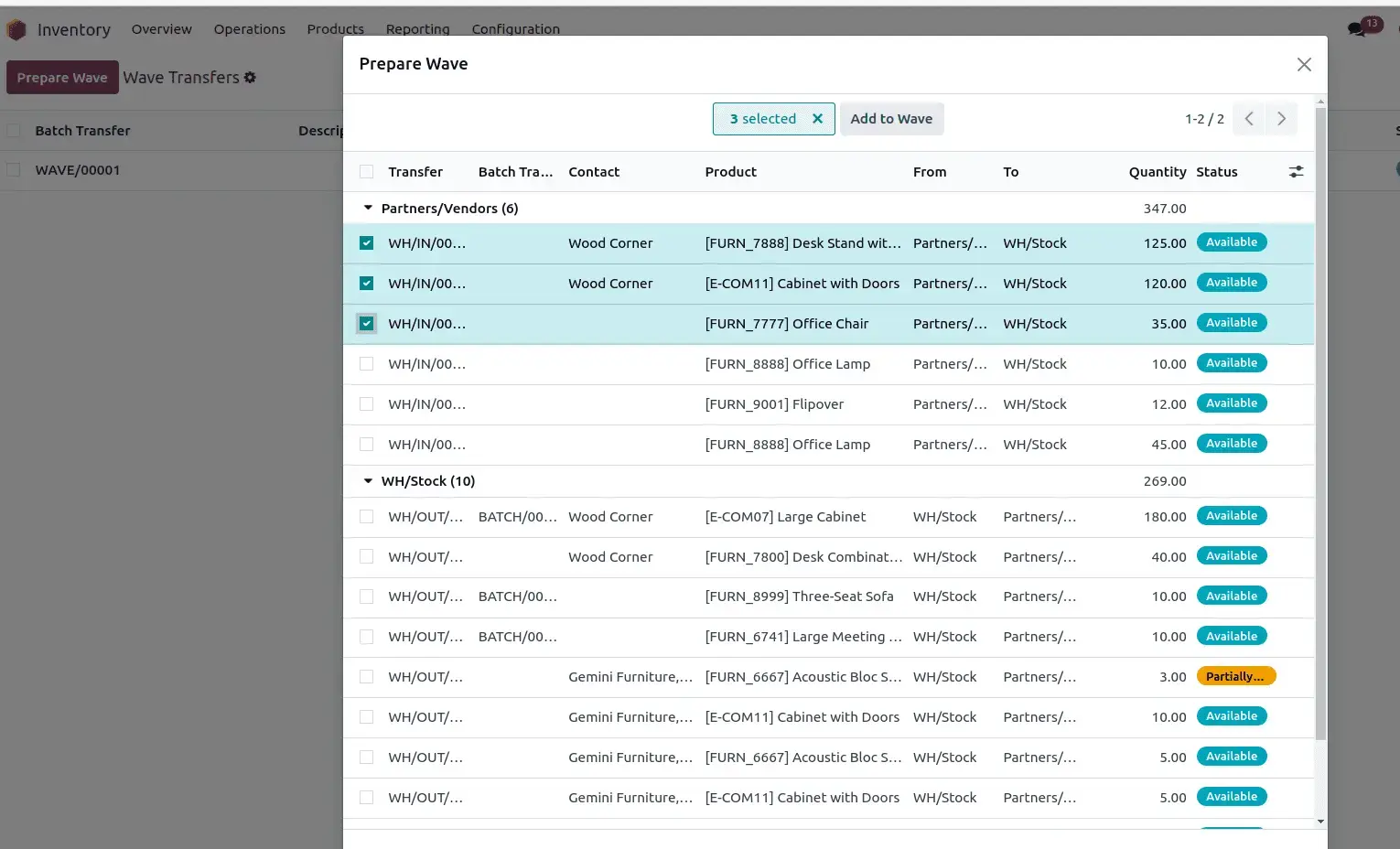
Task: Click the Inventory app logo icon
Action: tap(16, 30)
